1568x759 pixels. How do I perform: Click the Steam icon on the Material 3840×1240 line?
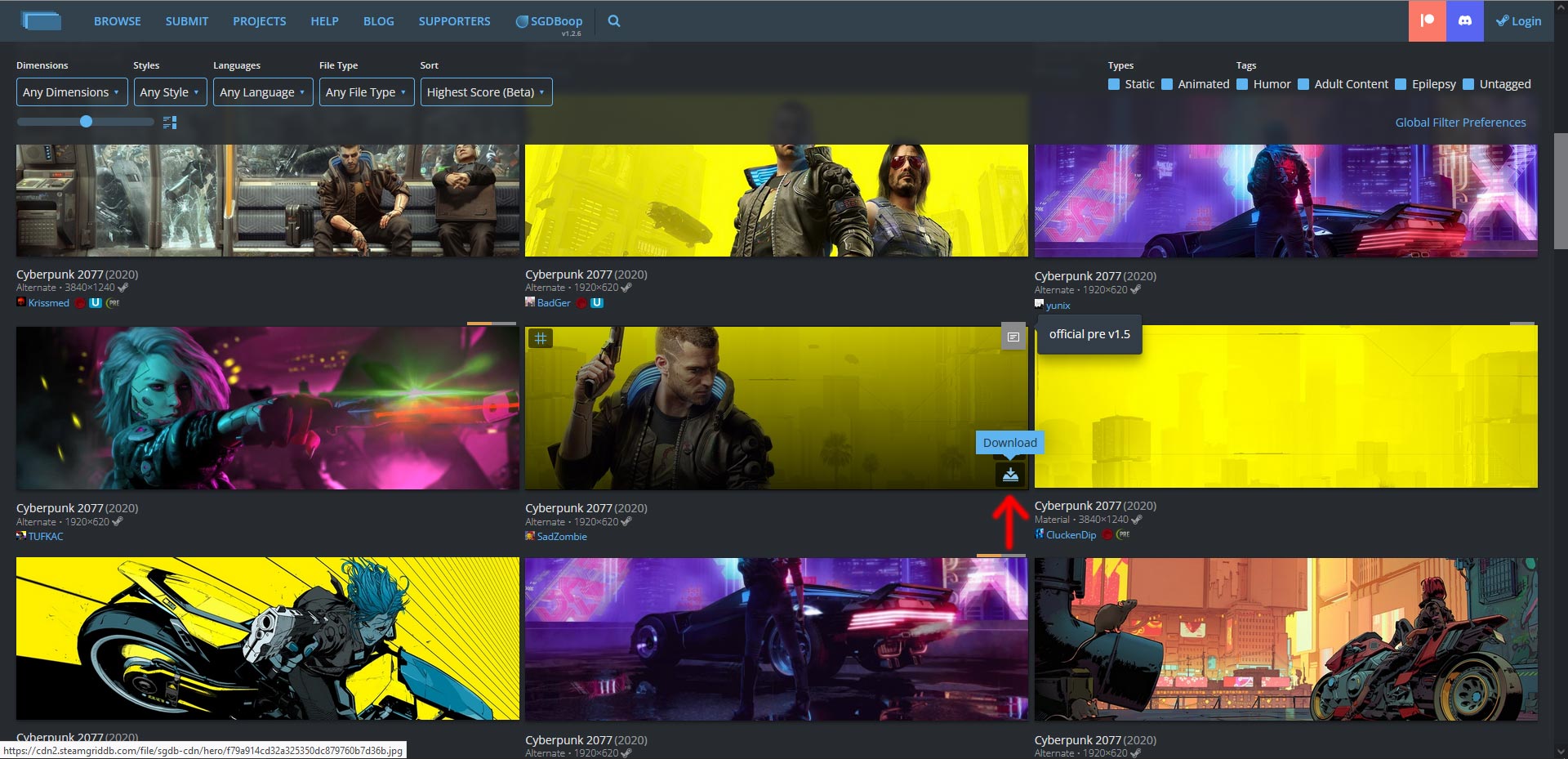[x=1137, y=520]
